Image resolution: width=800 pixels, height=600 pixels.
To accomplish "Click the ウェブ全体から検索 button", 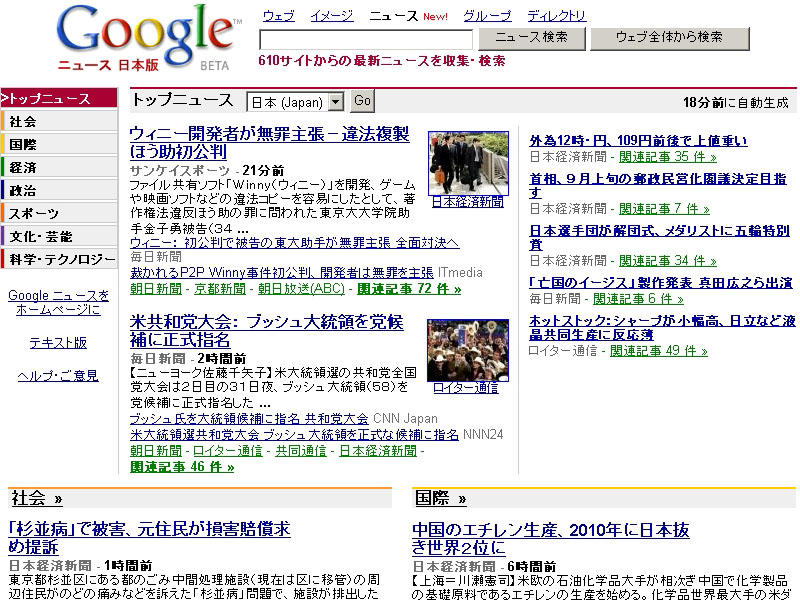I will point(669,38).
